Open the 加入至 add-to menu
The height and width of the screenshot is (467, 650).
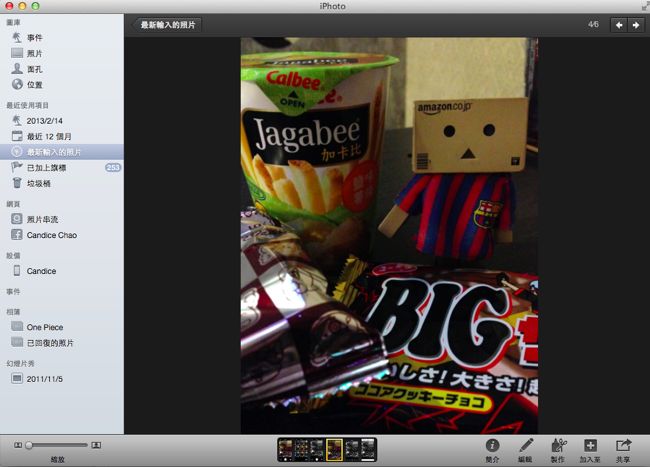(x=590, y=450)
